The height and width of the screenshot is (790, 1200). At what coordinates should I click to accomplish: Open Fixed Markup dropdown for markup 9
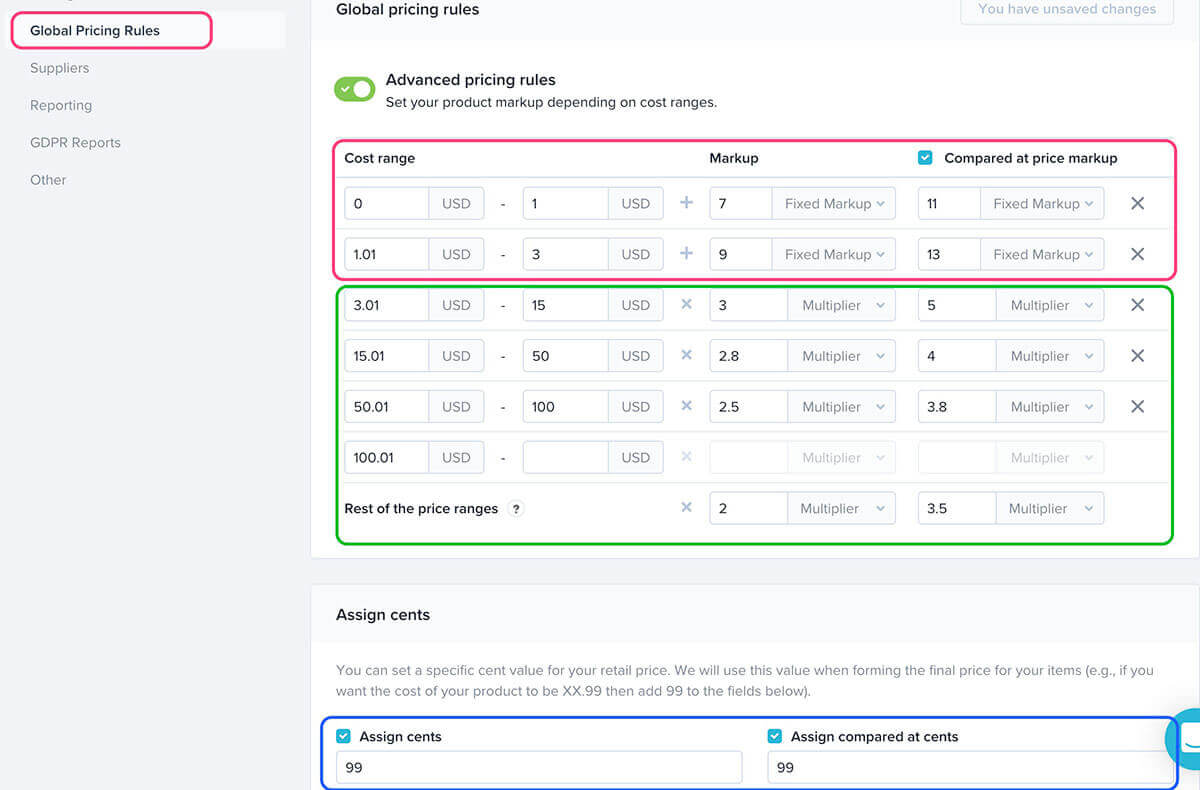pyautogui.click(x=834, y=254)
